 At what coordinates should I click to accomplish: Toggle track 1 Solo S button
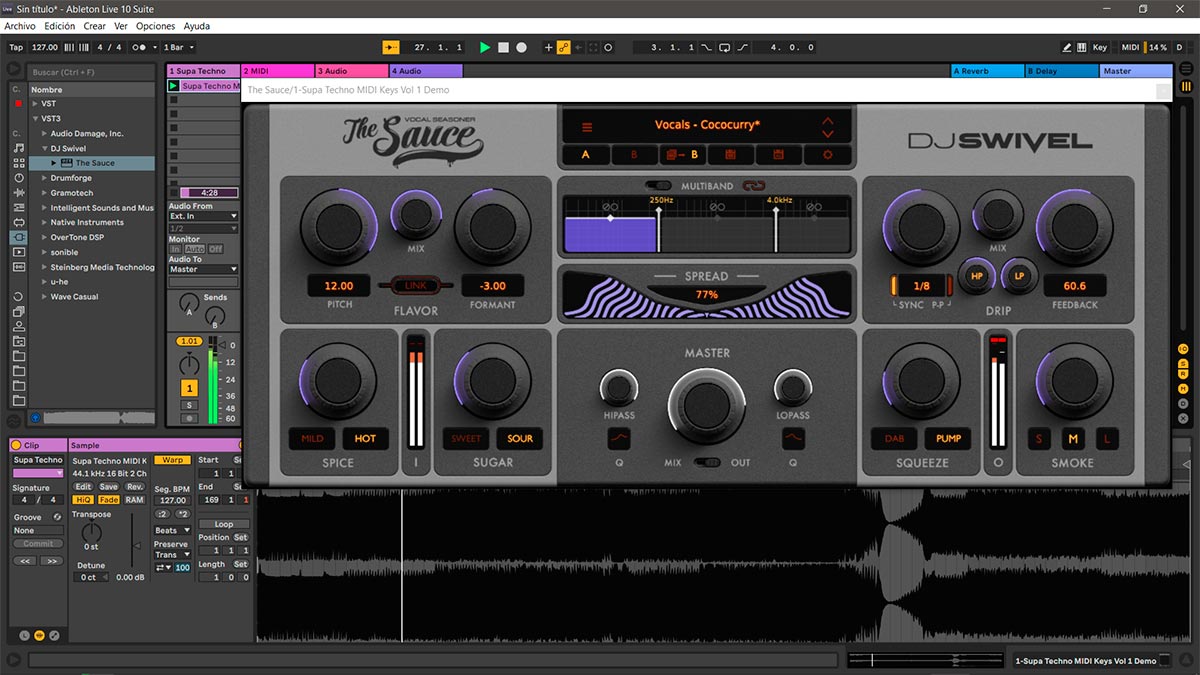tap(189, 405)
